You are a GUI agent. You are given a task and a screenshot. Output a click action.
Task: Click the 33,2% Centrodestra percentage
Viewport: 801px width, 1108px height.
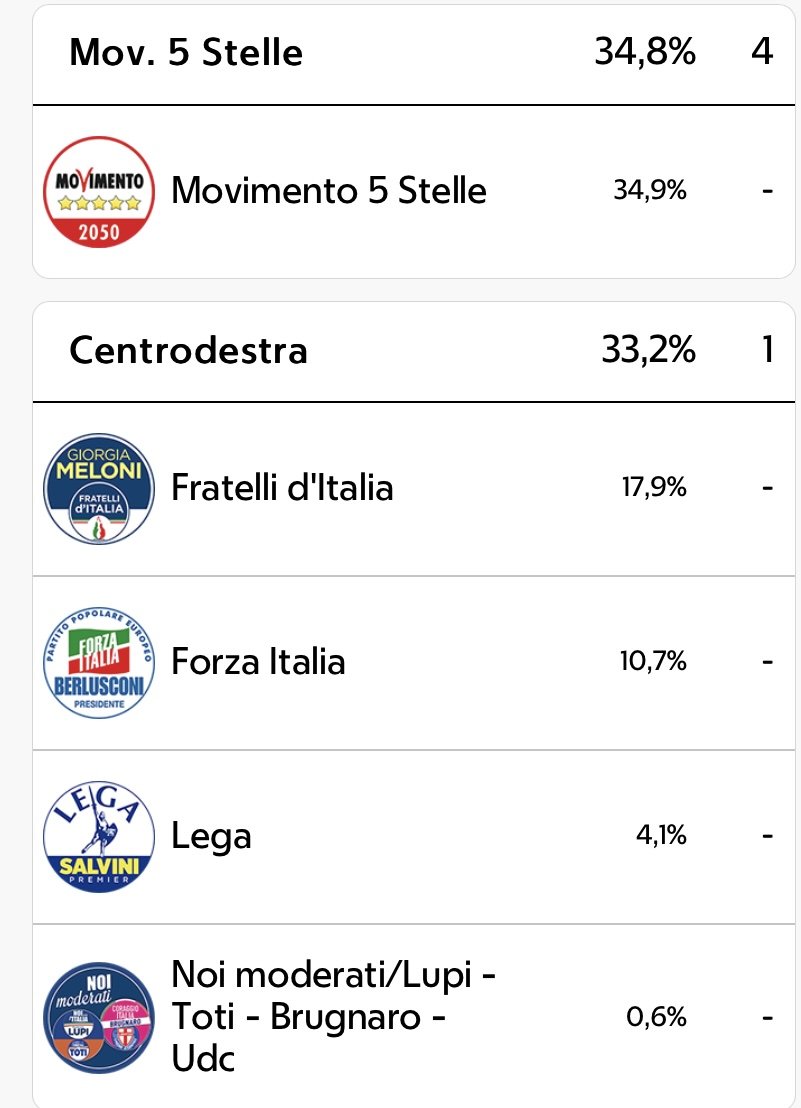[648, 350]
